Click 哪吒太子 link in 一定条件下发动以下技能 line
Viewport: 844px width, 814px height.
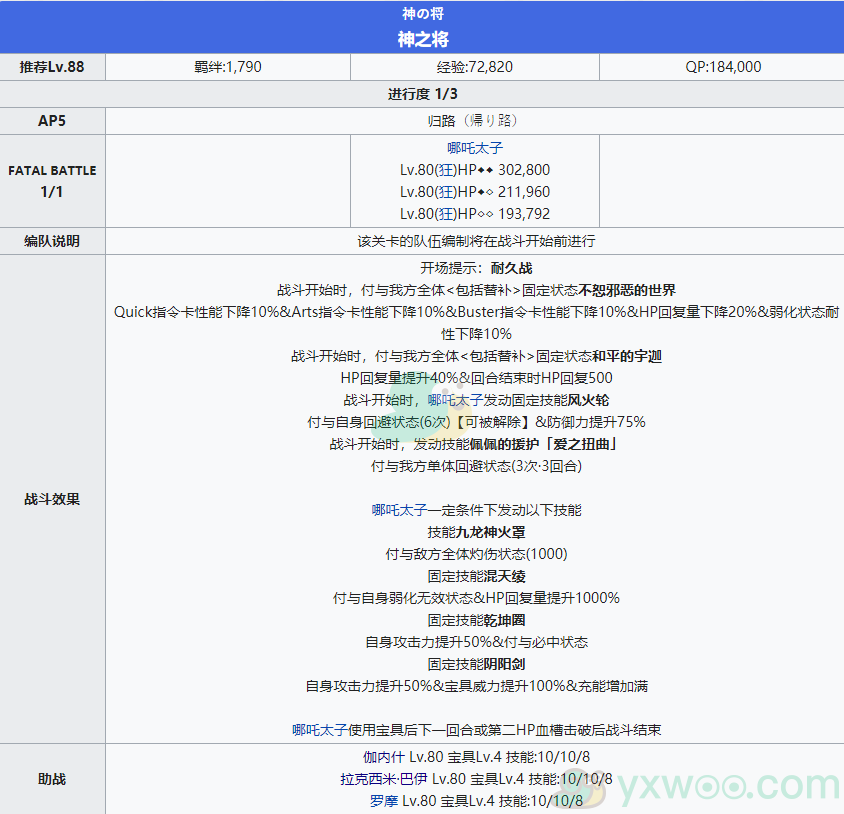[399, 510]
